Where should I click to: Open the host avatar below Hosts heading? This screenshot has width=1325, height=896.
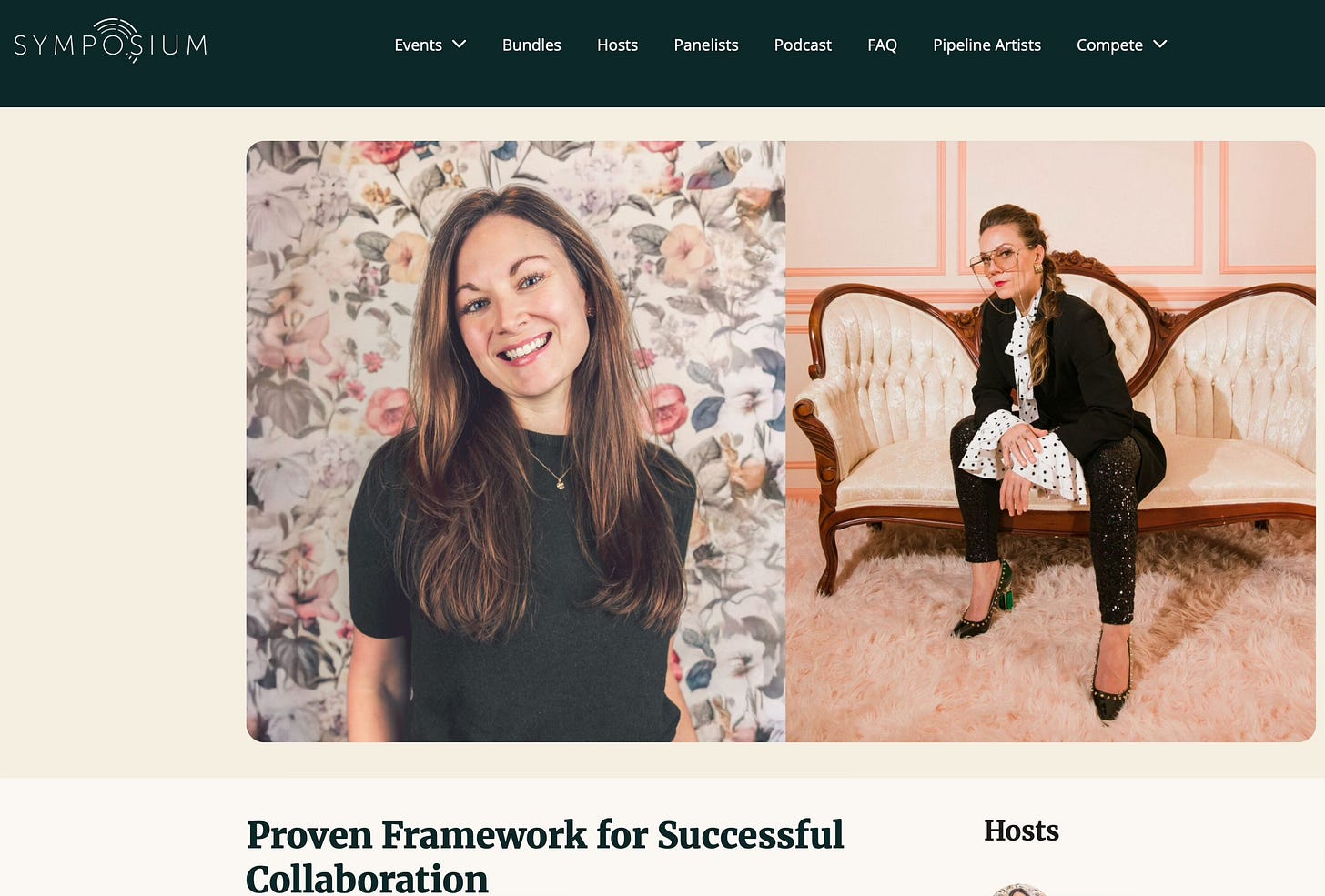click(x=1019, y=890)
